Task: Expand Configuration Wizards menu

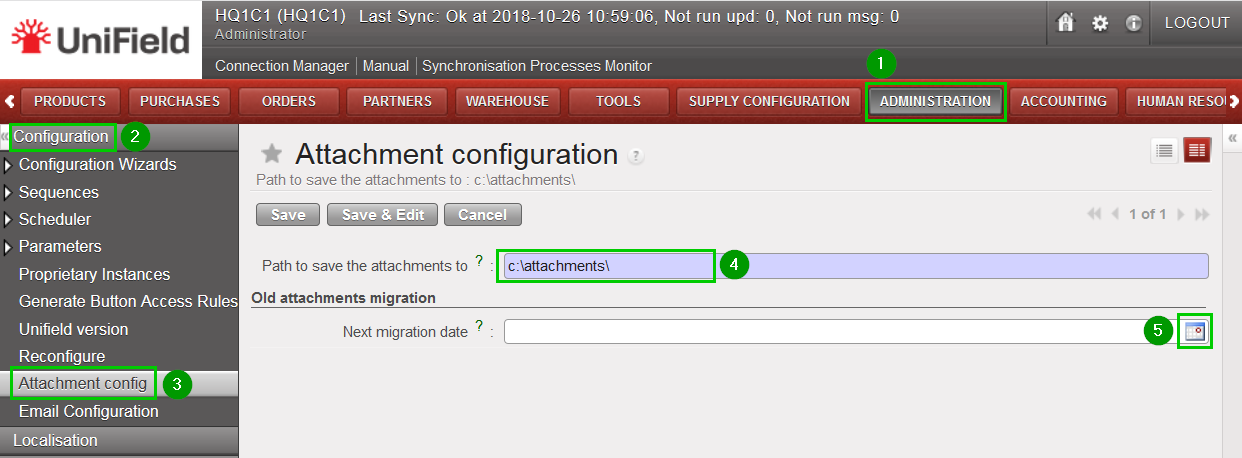Action: [9, 165]
